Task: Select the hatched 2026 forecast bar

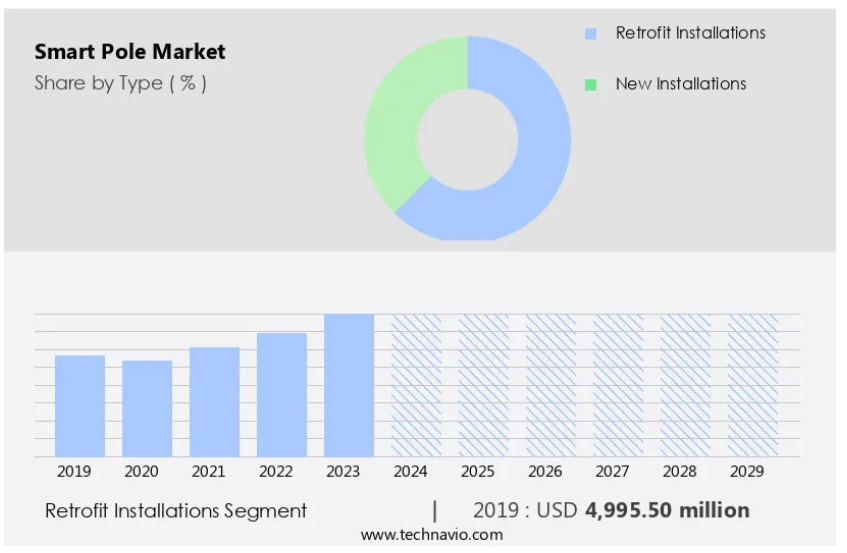Action: pos(551,385)
